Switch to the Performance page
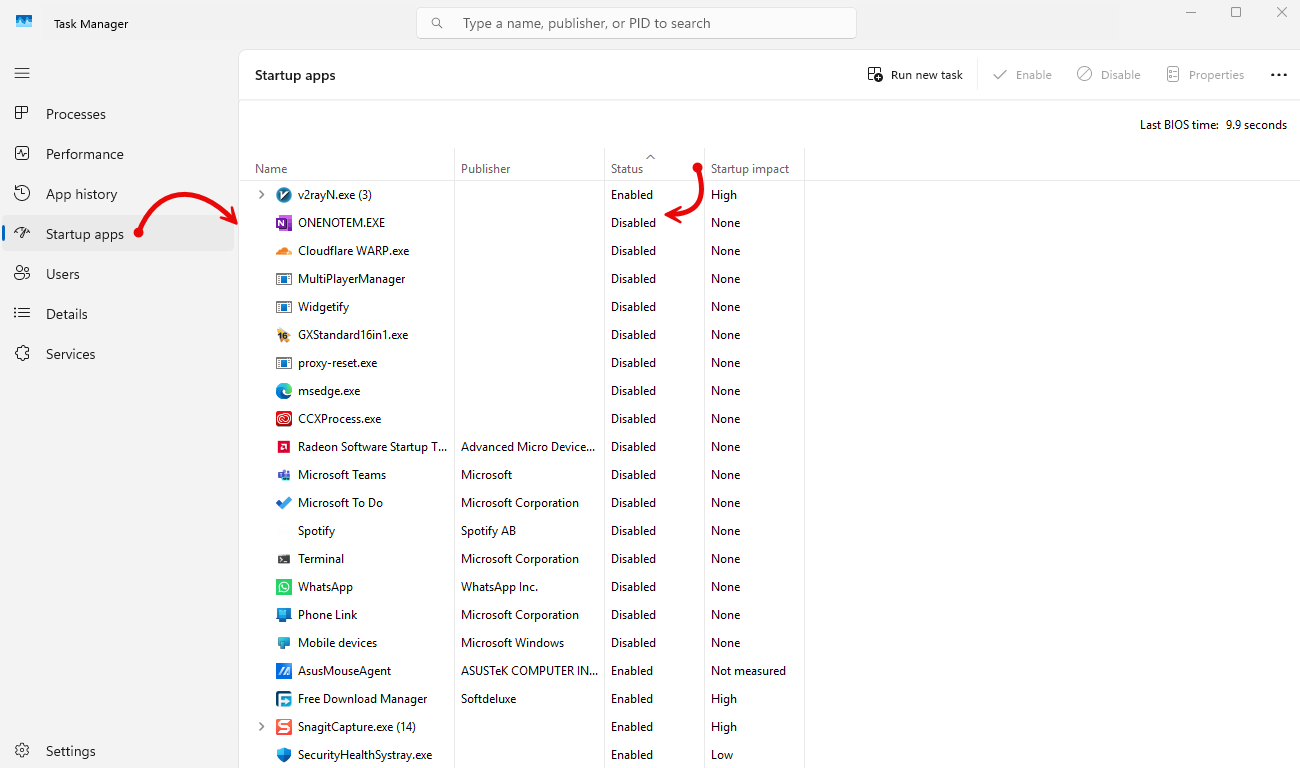This screenshot has width=1300, height=768. [x=84, y=154]
